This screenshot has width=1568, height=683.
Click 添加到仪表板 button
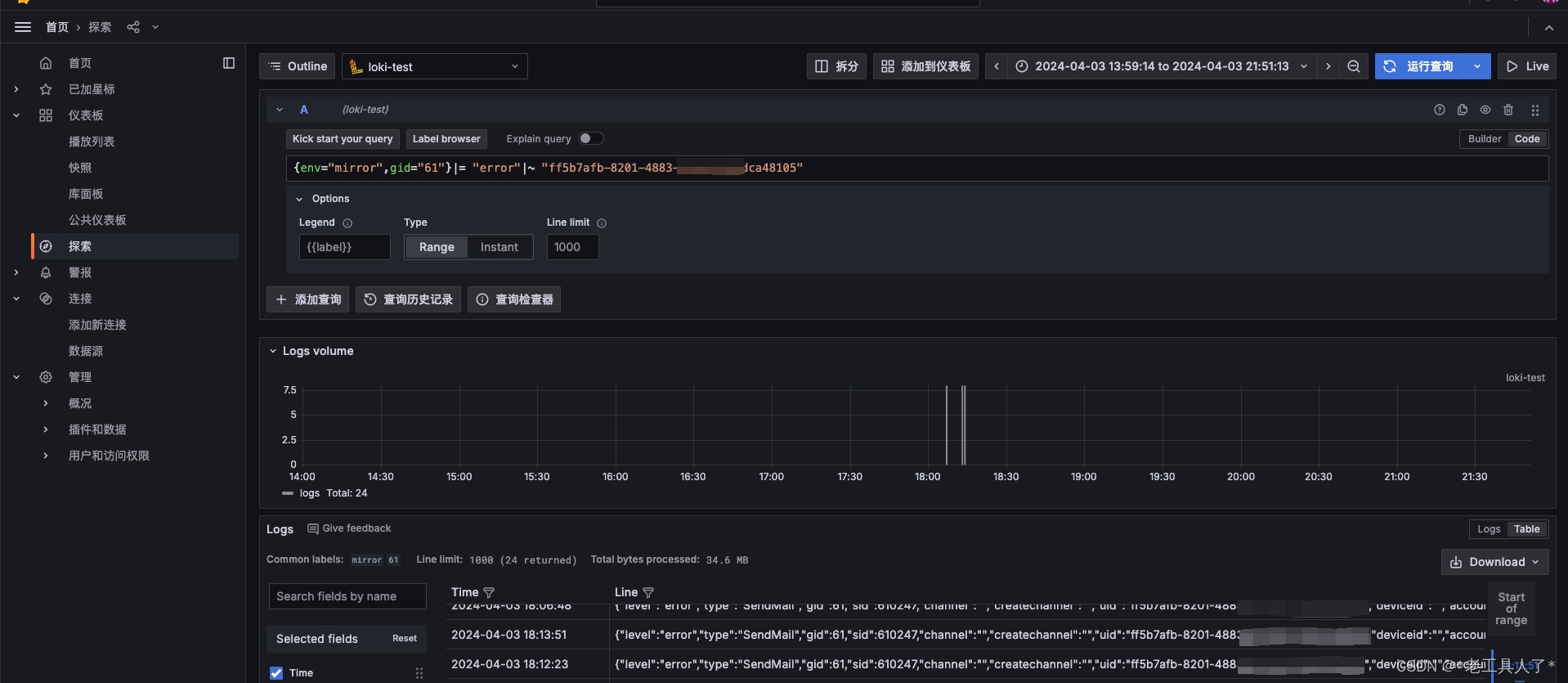[925, 66]
